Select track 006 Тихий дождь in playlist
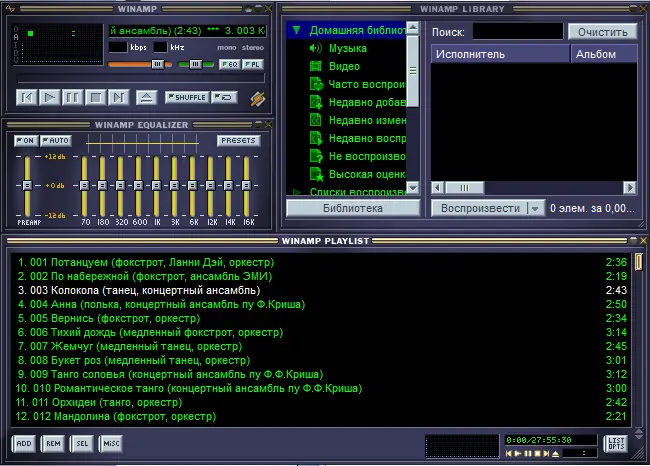Viewport: 650px width, 466px height. [320, 333]
